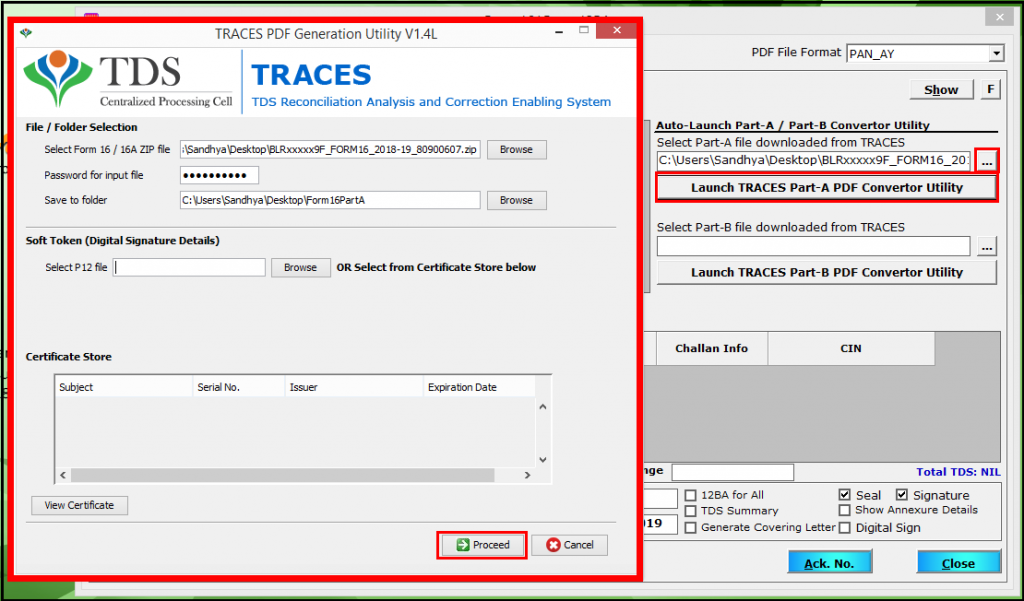Browse for the Form 16 / 16A ZIP file
Viewport: 1024px width, 601px height.
[516, 150]
